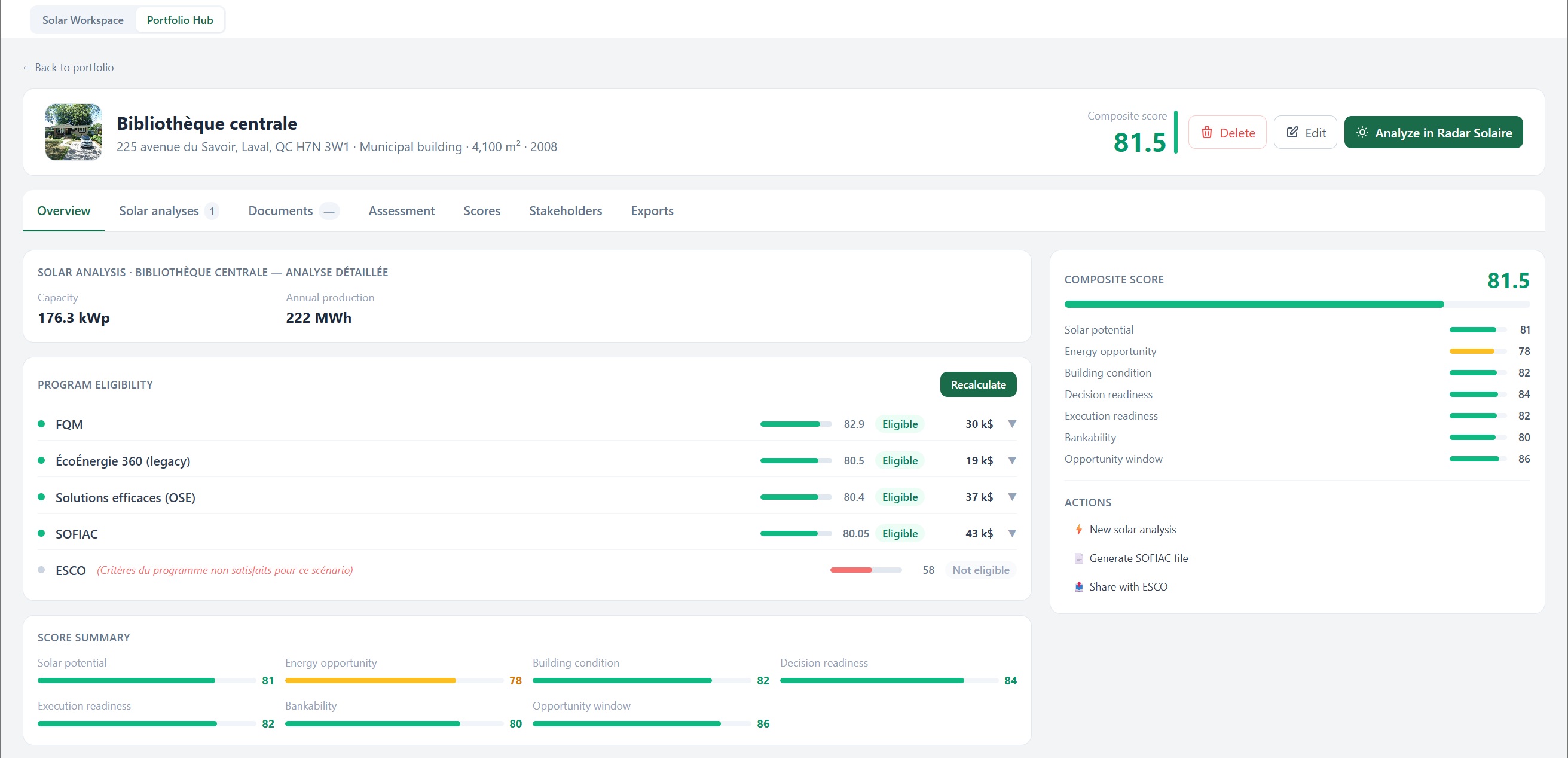Open the Overview tab

(x=63, y=210)
